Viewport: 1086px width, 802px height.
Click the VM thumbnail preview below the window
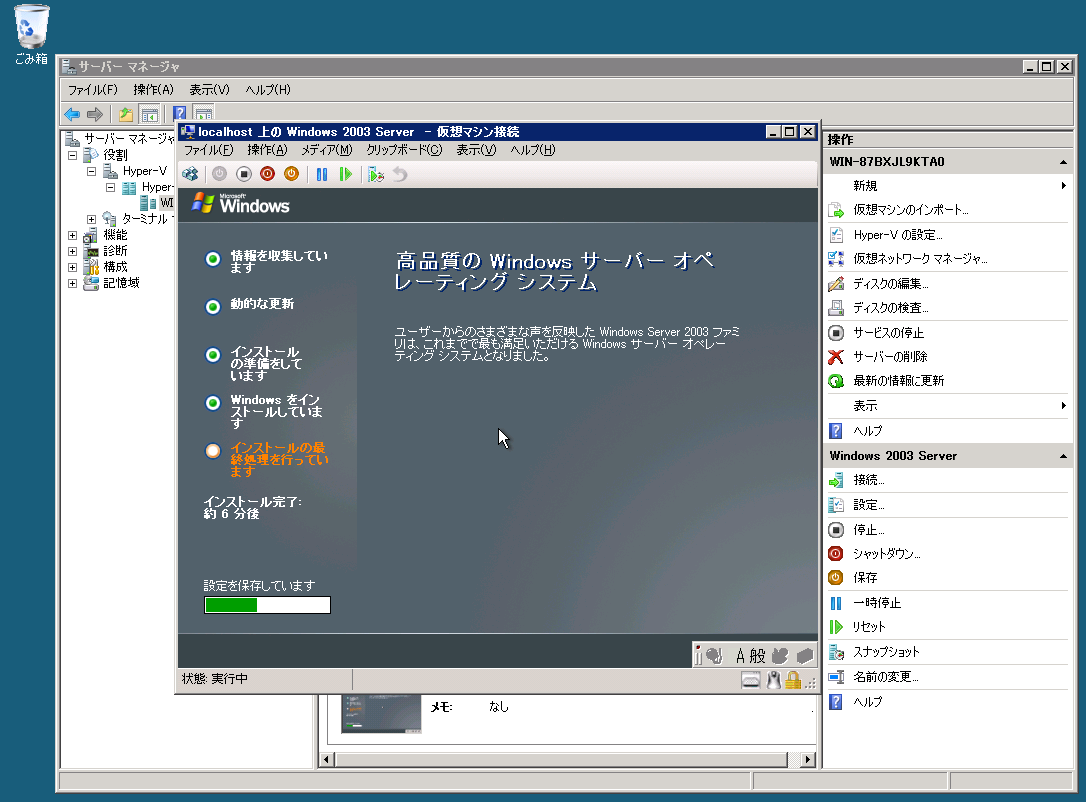pos(381,713)
